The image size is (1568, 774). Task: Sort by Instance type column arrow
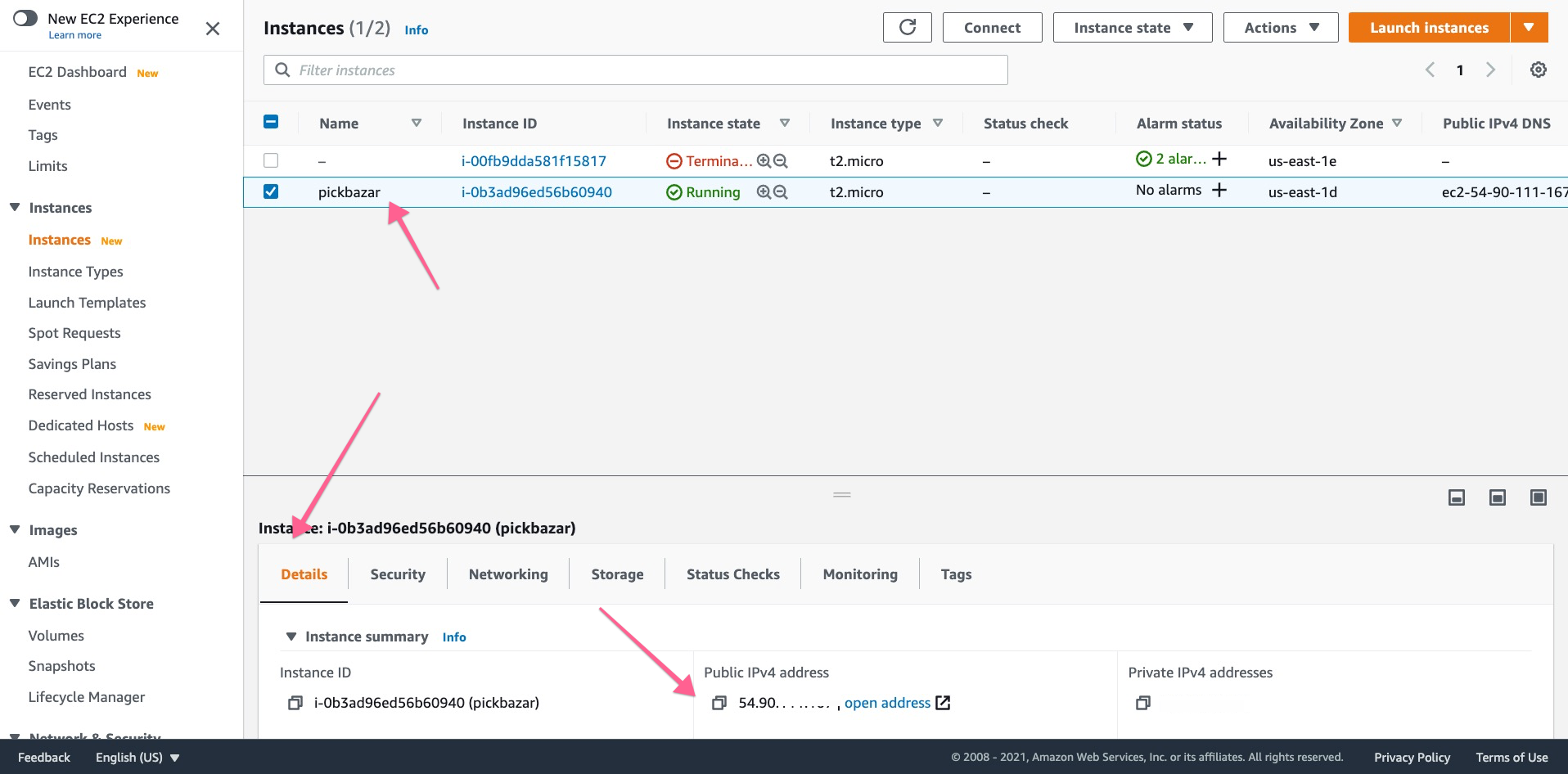938,123
